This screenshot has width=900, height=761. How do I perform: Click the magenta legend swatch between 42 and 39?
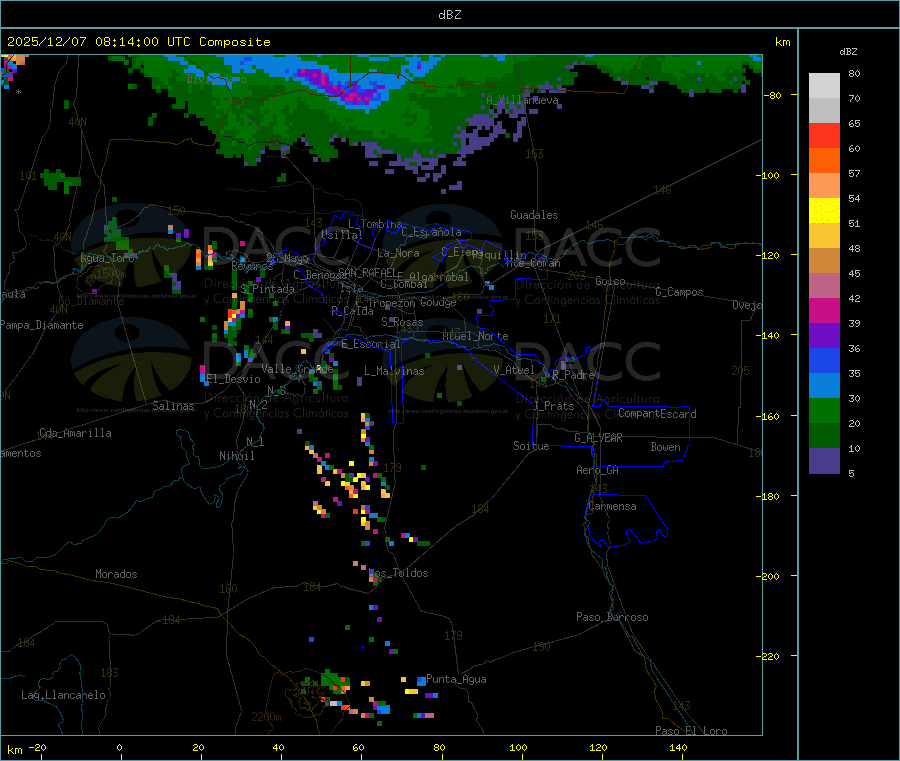click(824, 310)
